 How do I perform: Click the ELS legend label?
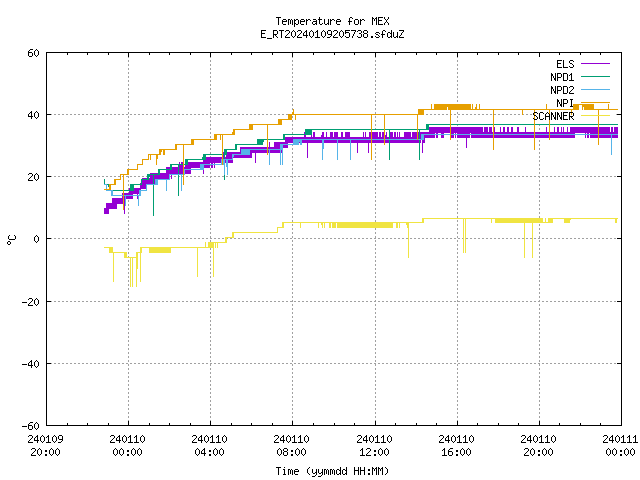click(565, 64)
